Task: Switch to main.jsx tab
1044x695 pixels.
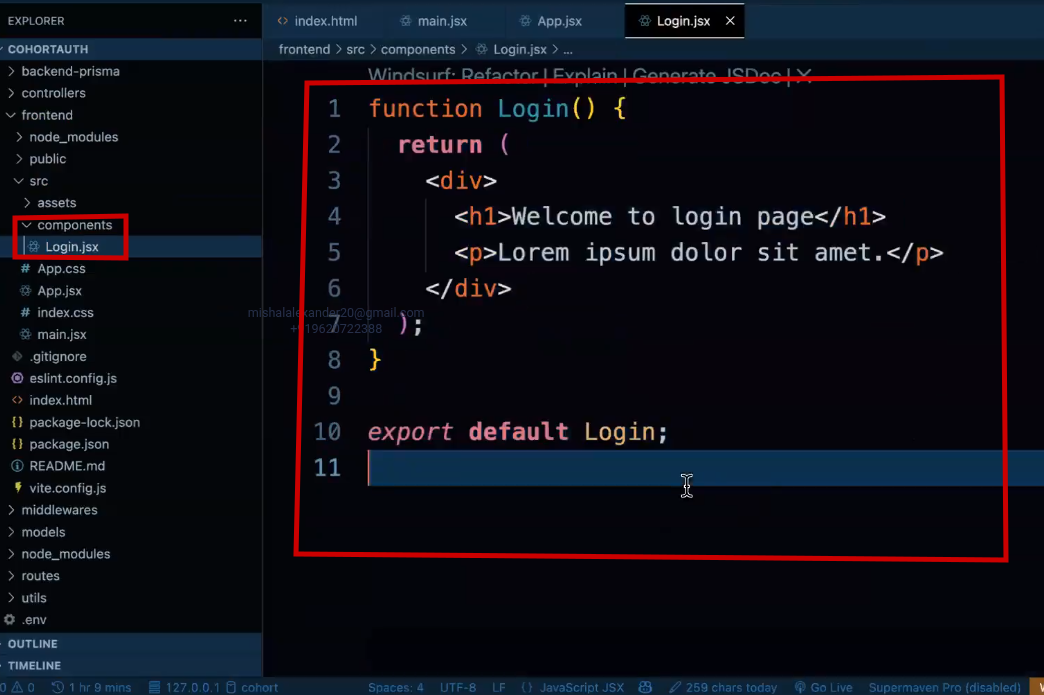Action: tap(433, 21)
